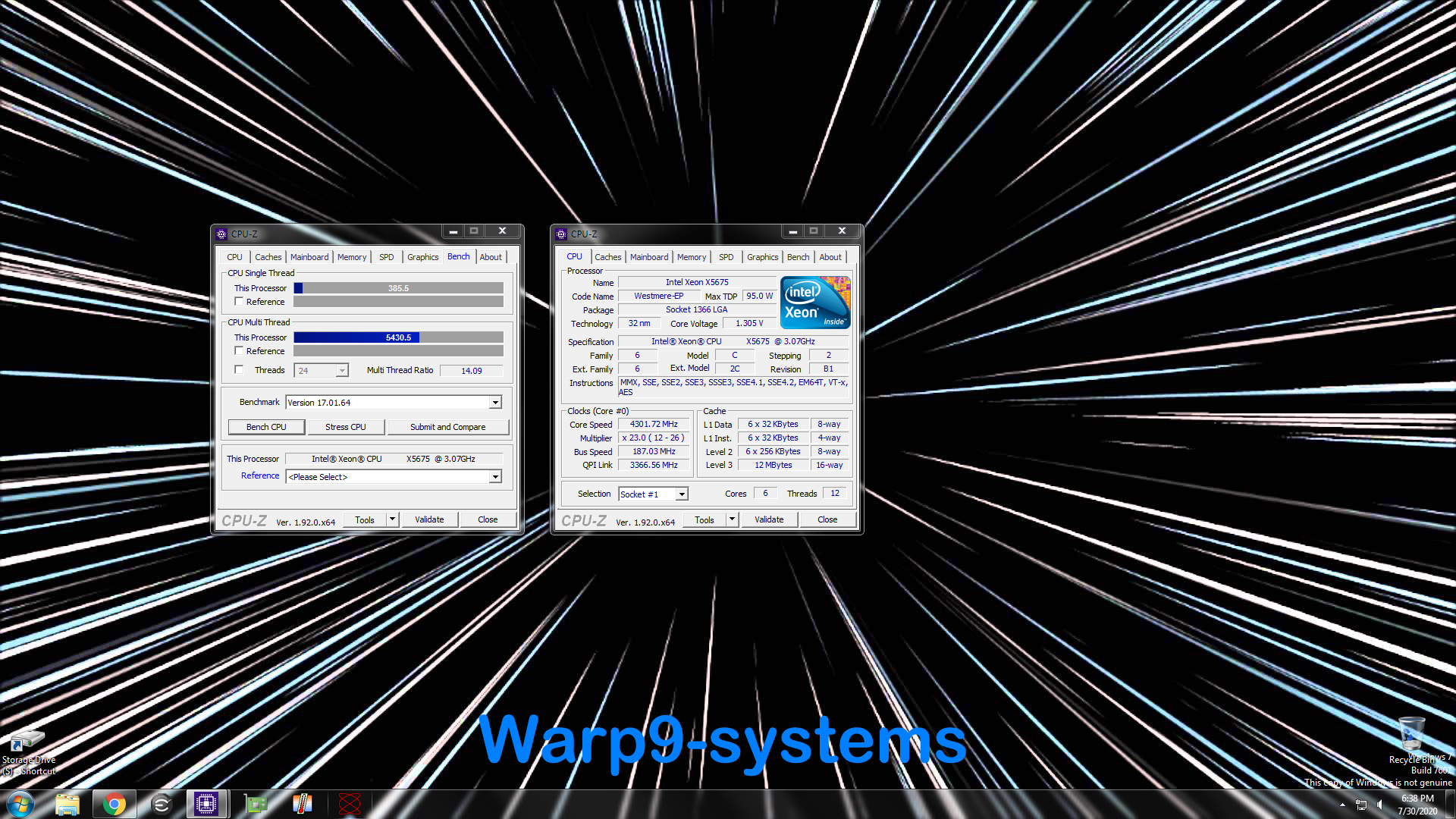Screen dimensions: 1456x819
Task: Click Validate in the right CPU-Z window
Action: tap(769, 519)
